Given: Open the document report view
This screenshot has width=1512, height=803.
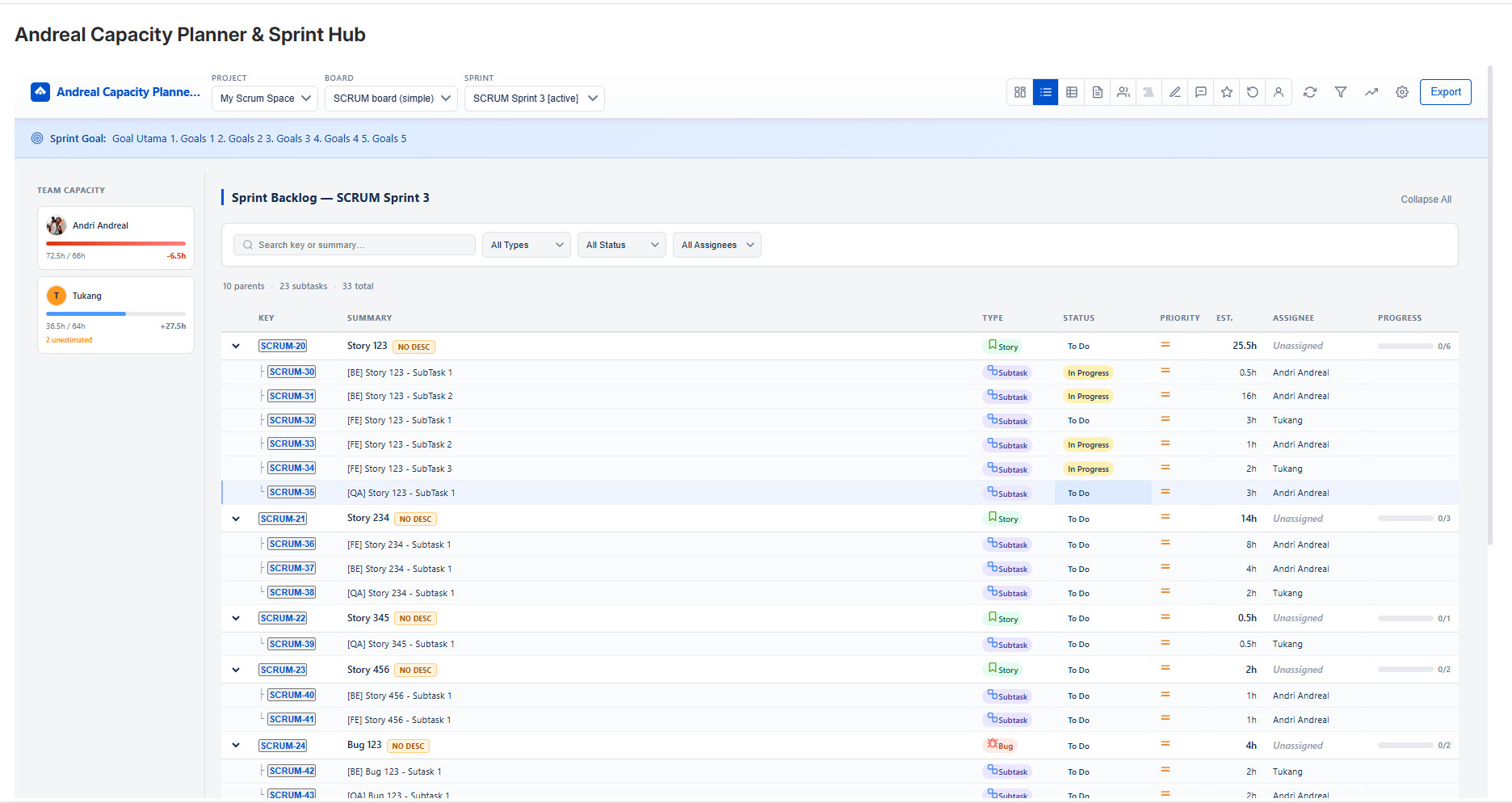Looking at the screenshot, I should click(x=1097, y=91).
